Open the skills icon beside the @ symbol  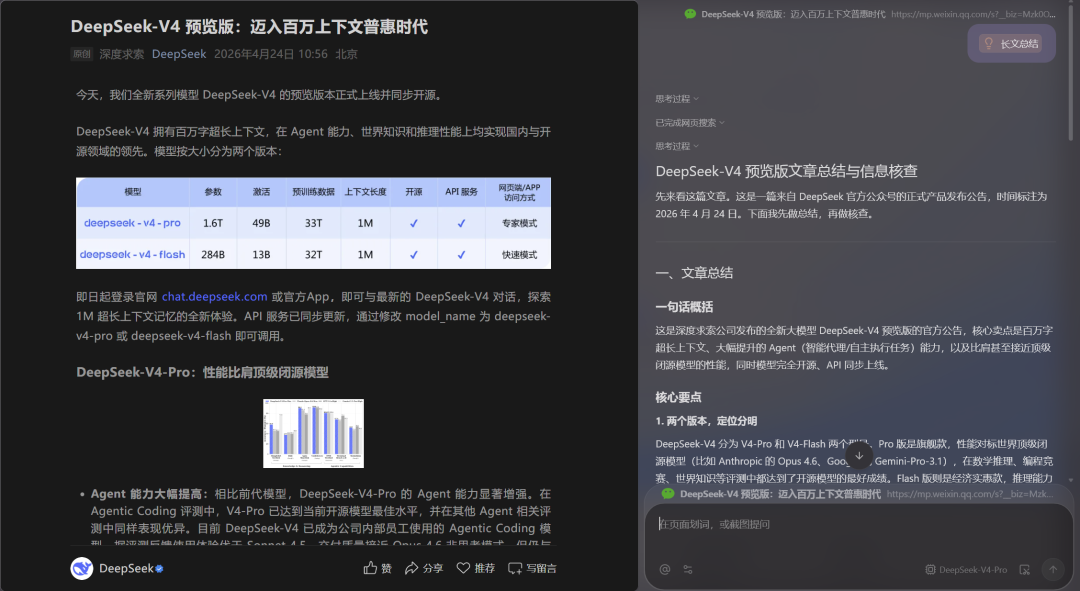(x=687, y=569)
